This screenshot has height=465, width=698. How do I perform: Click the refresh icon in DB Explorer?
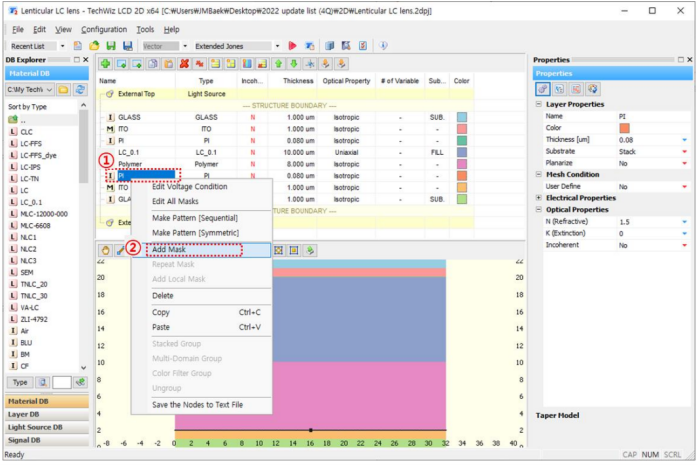(79, 89)
